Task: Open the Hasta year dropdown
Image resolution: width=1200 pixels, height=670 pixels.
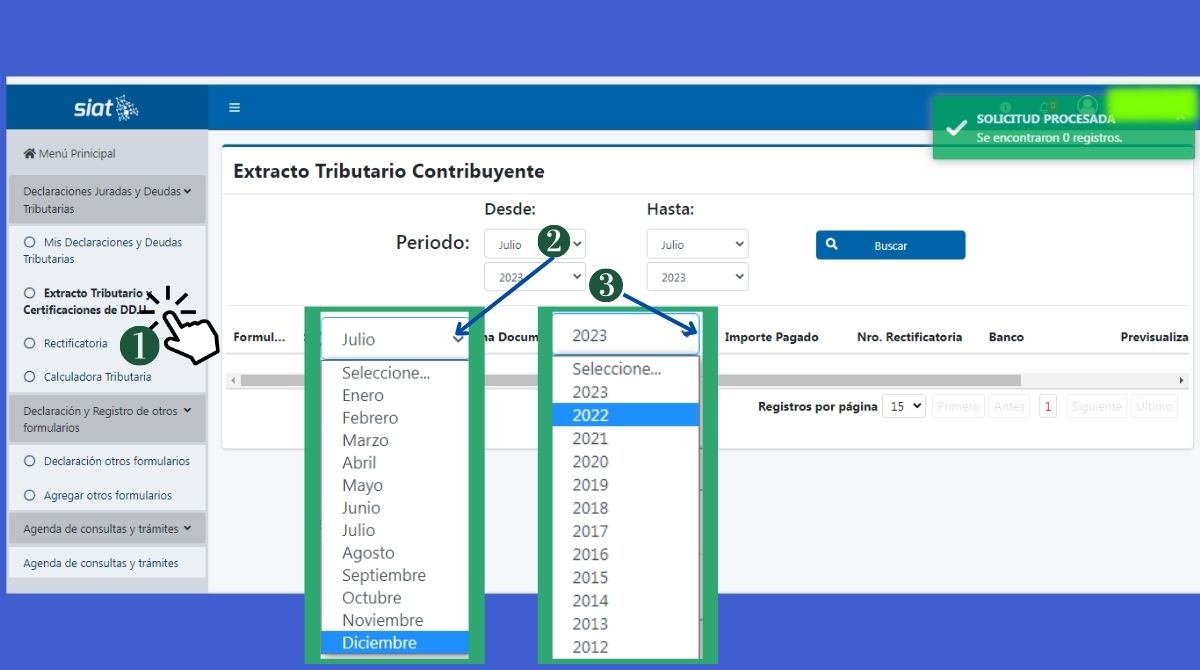Action: [697, 277]
